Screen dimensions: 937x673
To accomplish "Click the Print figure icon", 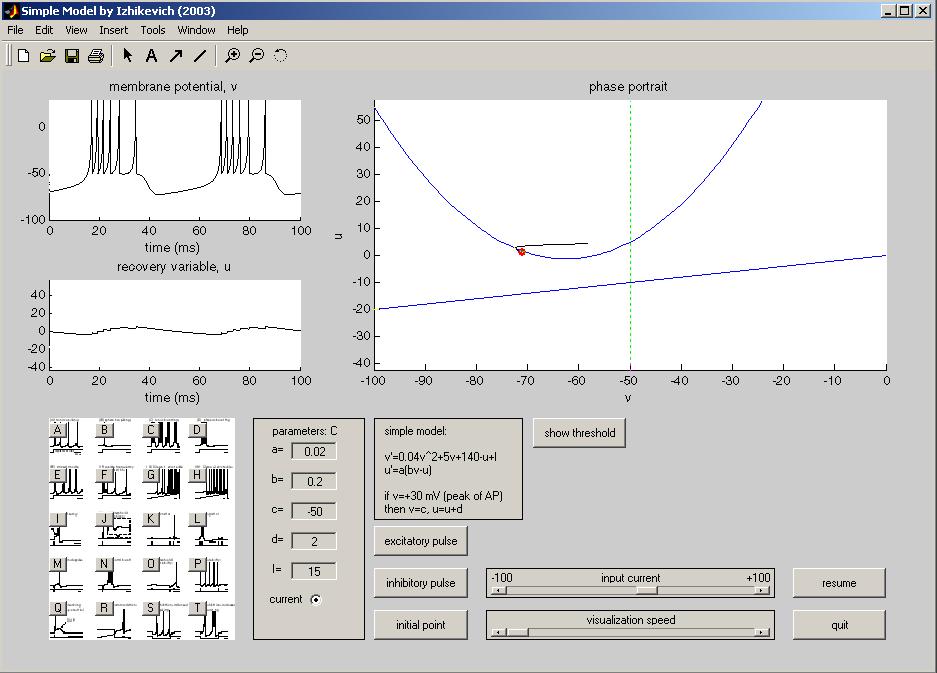I will pyautogui.click(x=95, y=56).
